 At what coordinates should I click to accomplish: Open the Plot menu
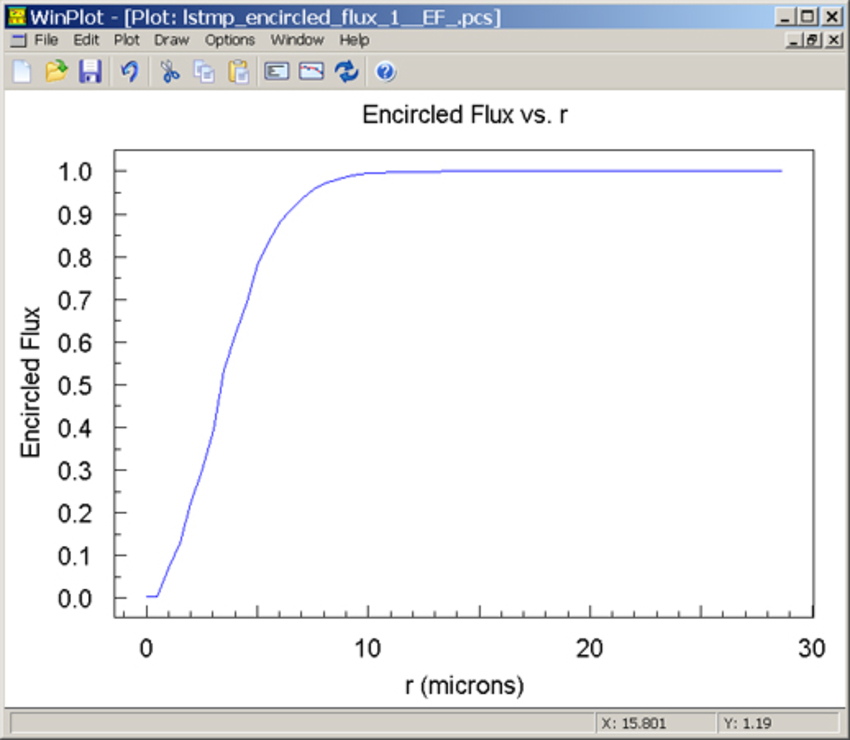pyautogui.click(x=126, y=40)
